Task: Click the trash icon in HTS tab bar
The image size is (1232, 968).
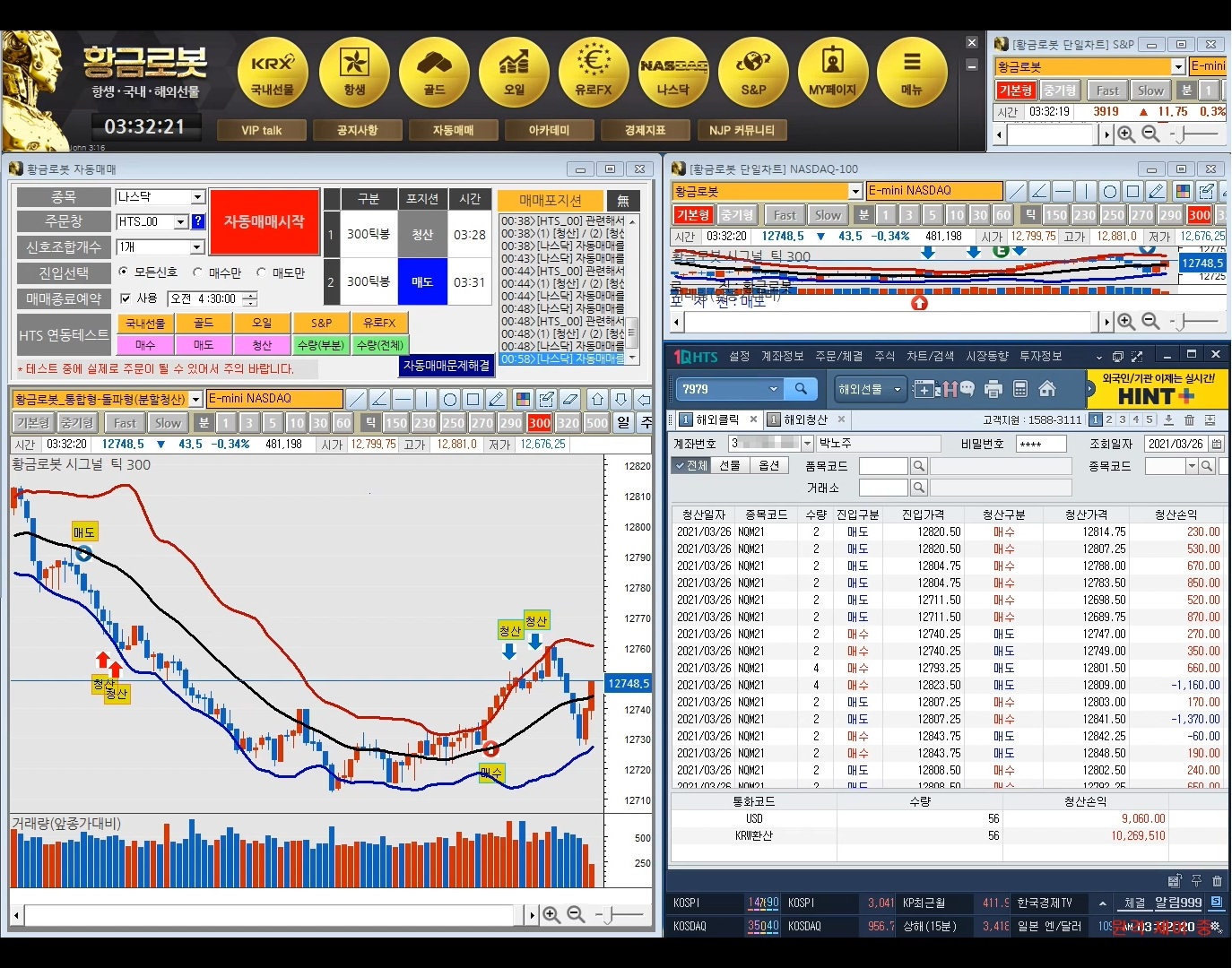Action: pyautogui.click(x=1189, y=419)
